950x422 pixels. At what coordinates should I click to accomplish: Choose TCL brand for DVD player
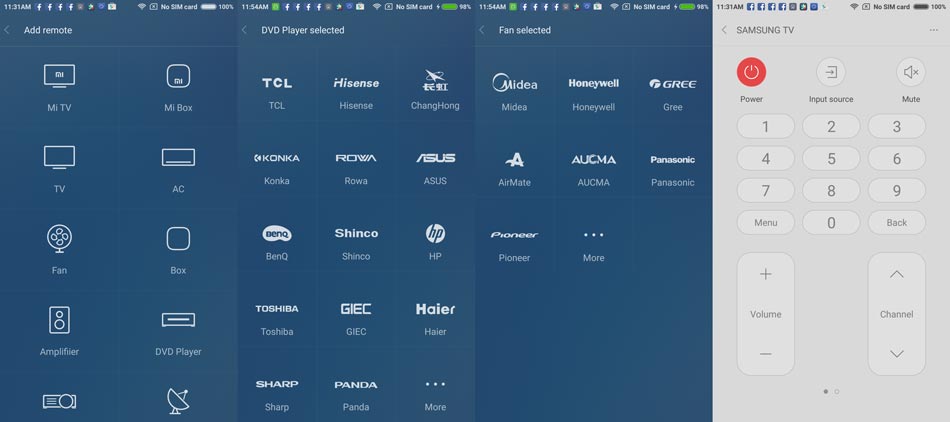pos(277,83)
